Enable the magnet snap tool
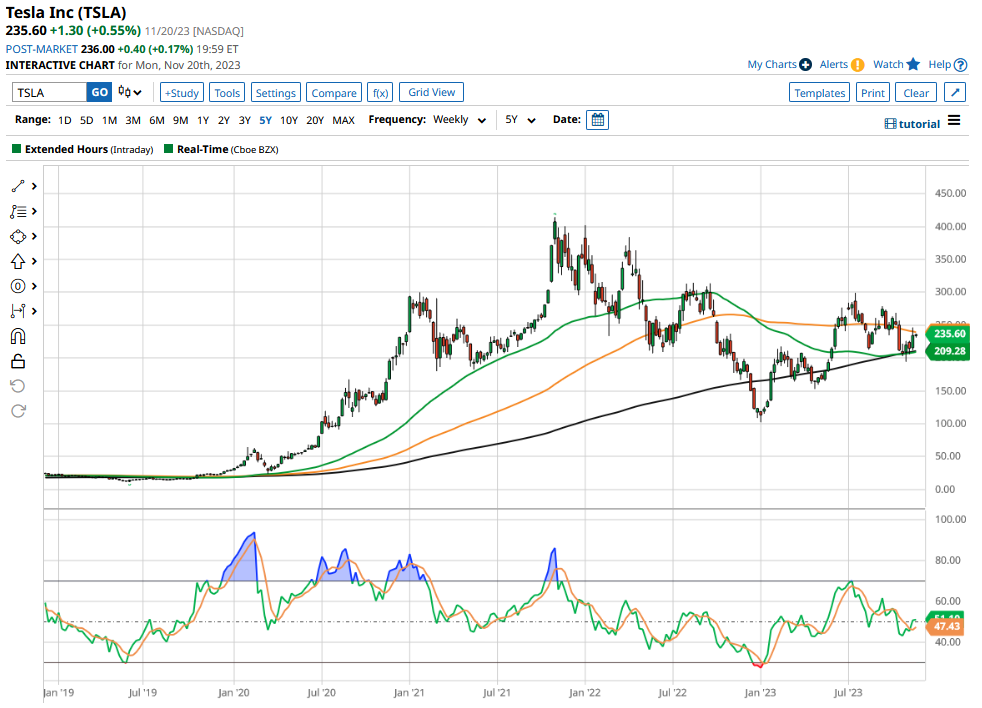 click(x=18, y=336)
